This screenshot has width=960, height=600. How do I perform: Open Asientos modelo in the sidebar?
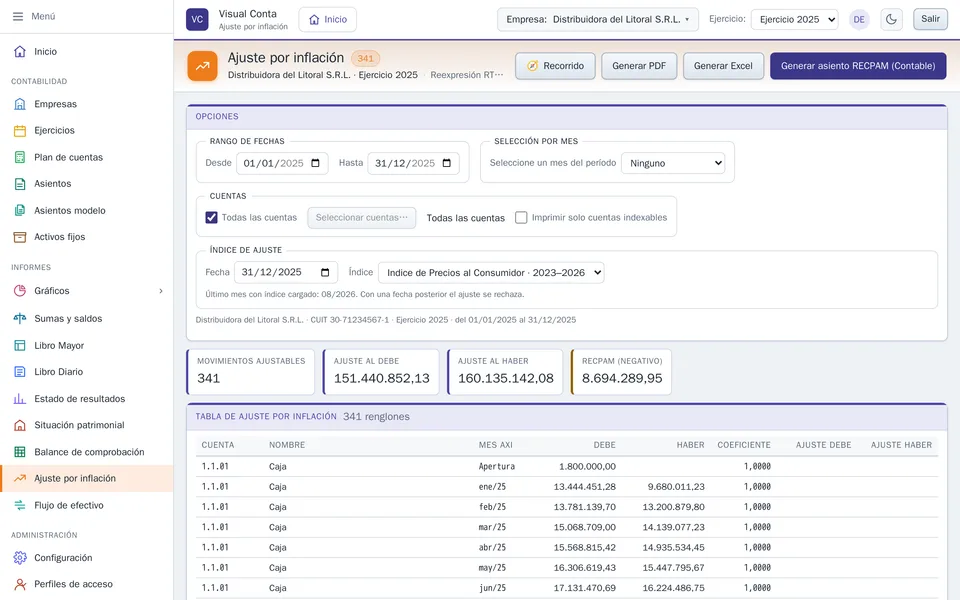pos(86,211)
